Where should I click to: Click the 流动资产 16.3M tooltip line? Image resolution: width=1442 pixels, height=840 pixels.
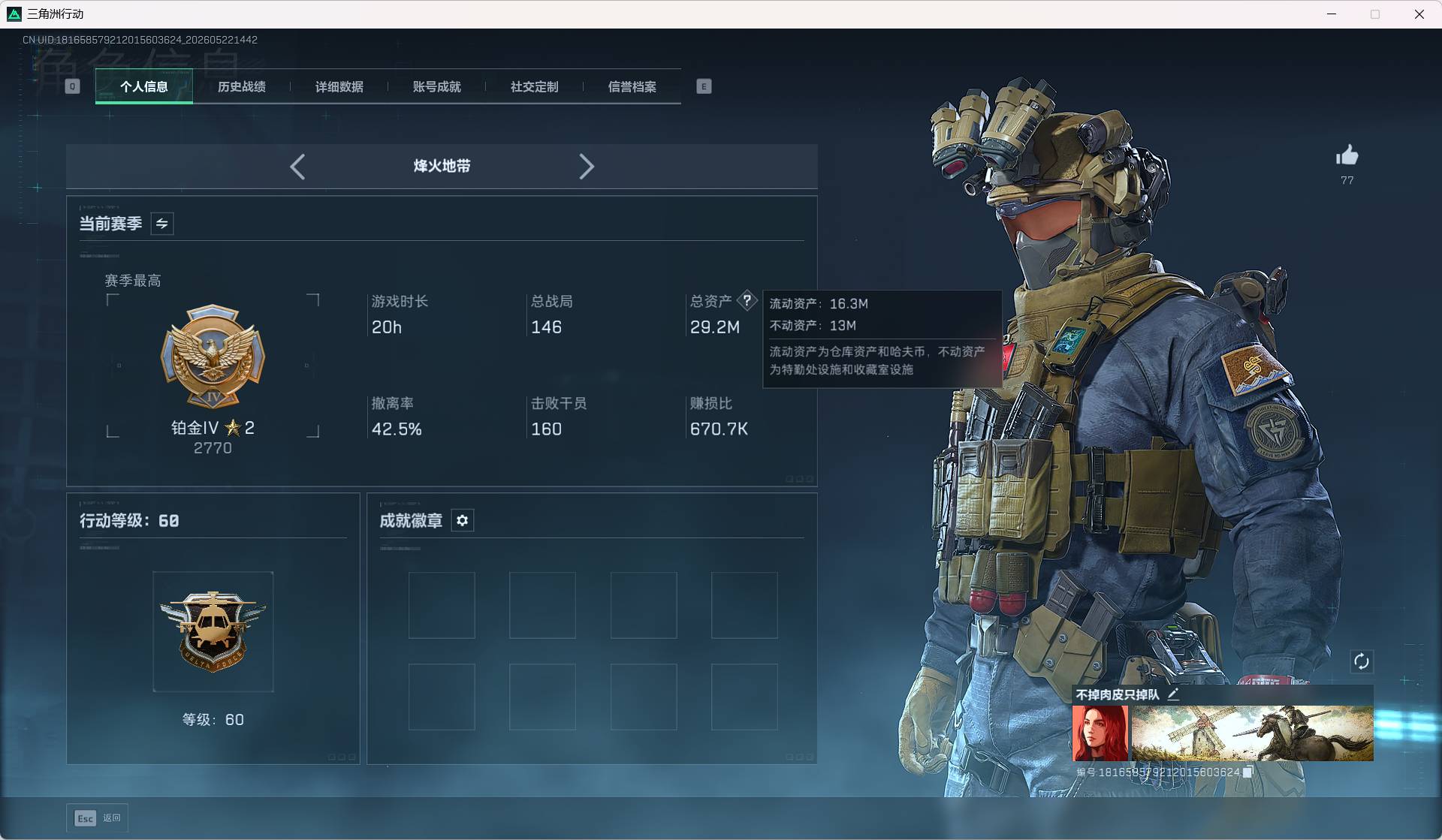click(819, 303)
